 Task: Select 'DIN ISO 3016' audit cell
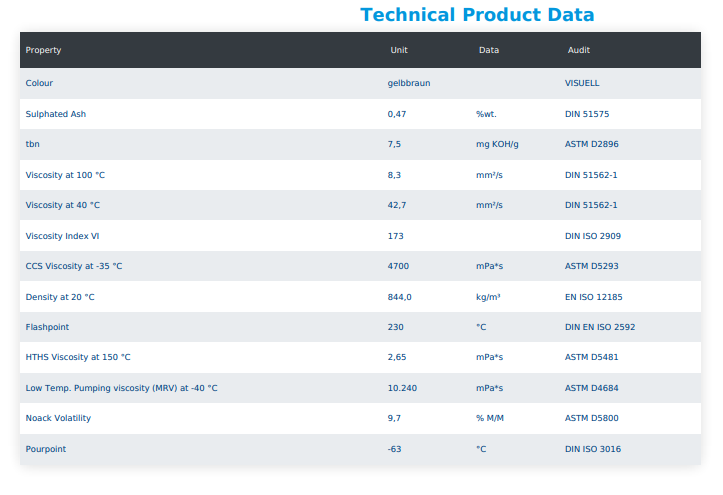coord(593,449)
